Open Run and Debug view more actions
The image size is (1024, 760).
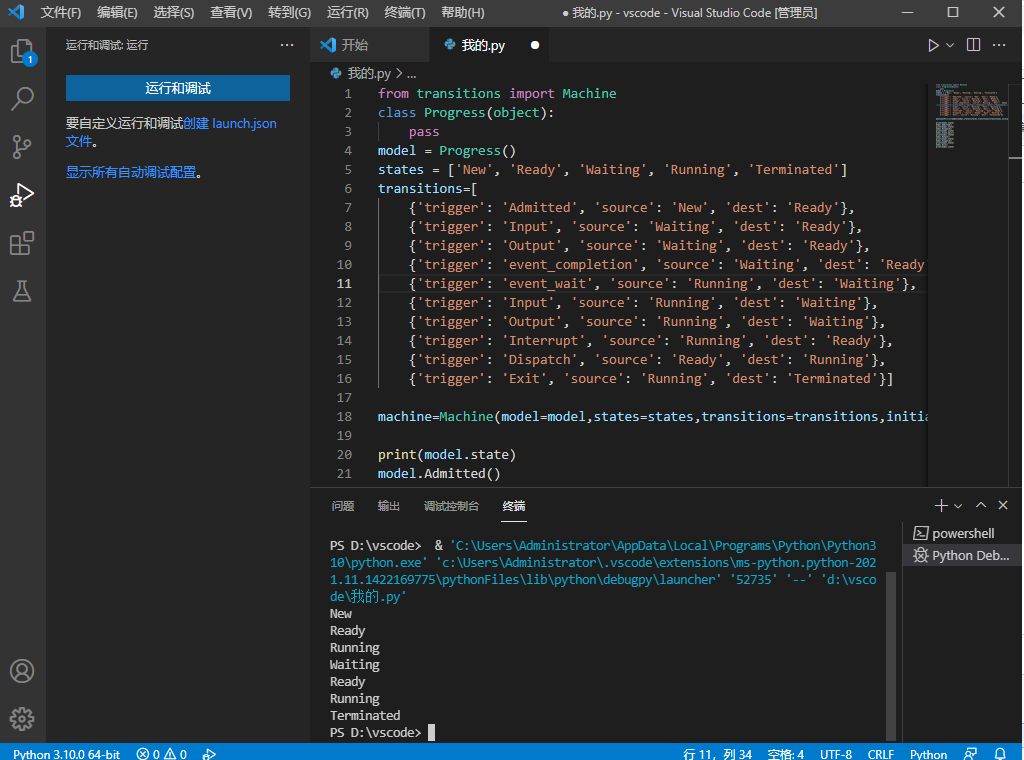(287, 45)
